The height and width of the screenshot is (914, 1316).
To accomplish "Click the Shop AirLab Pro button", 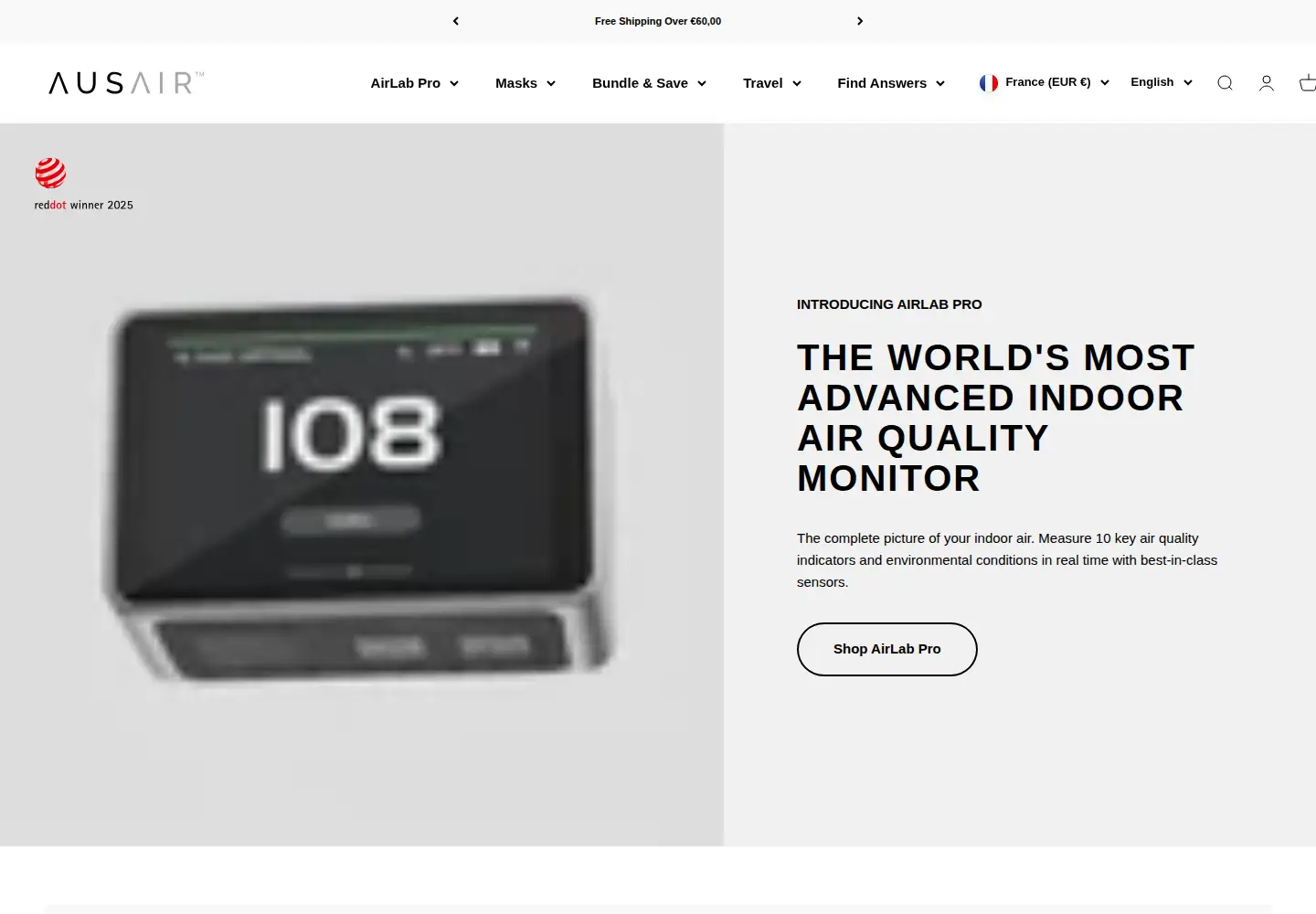I will tap(887, 649).
